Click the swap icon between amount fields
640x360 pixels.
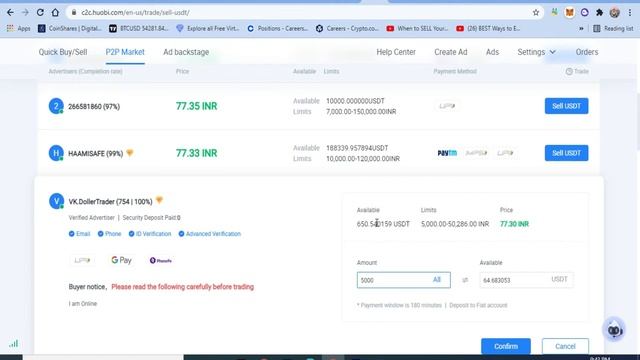click(465, 280)
